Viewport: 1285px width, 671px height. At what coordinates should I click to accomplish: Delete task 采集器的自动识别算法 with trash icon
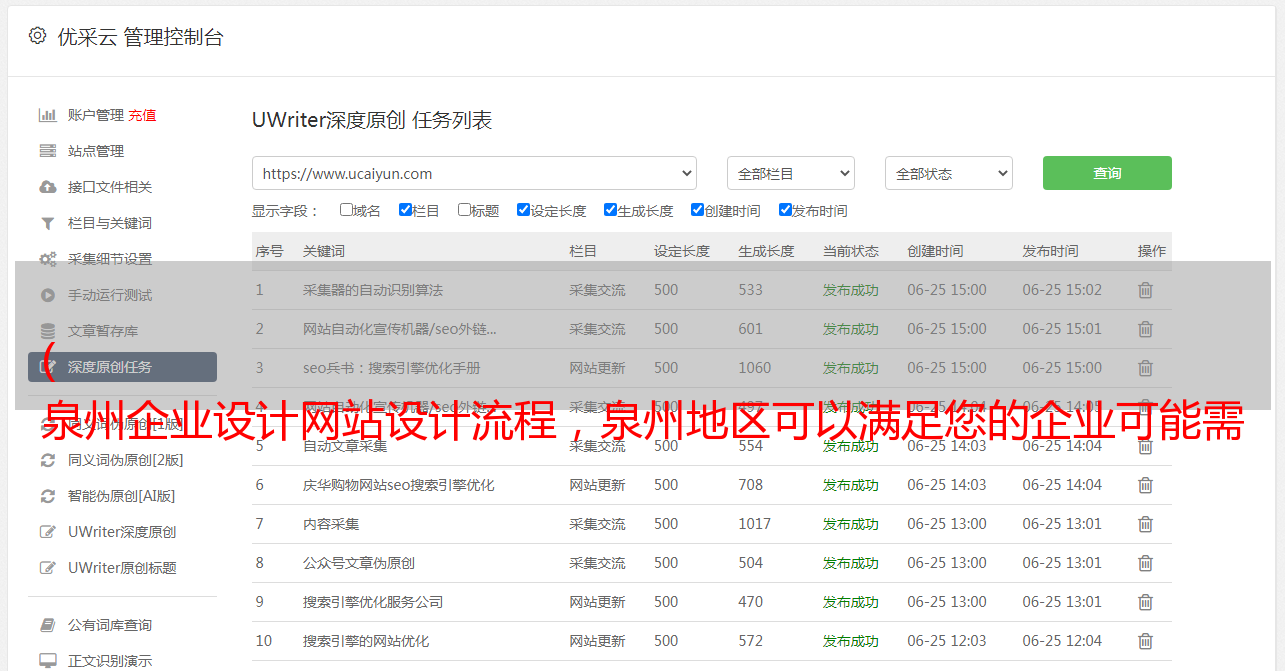tap(1145, 290)
